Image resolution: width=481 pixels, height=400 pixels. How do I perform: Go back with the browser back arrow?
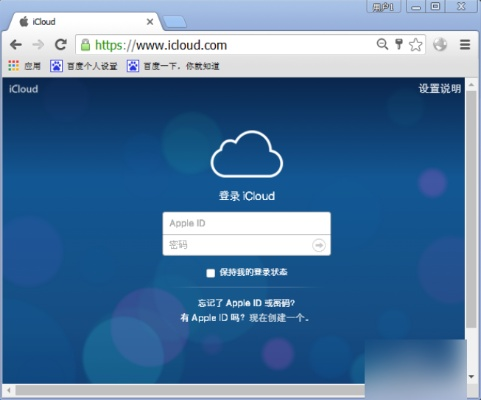(x=16, y=44)
